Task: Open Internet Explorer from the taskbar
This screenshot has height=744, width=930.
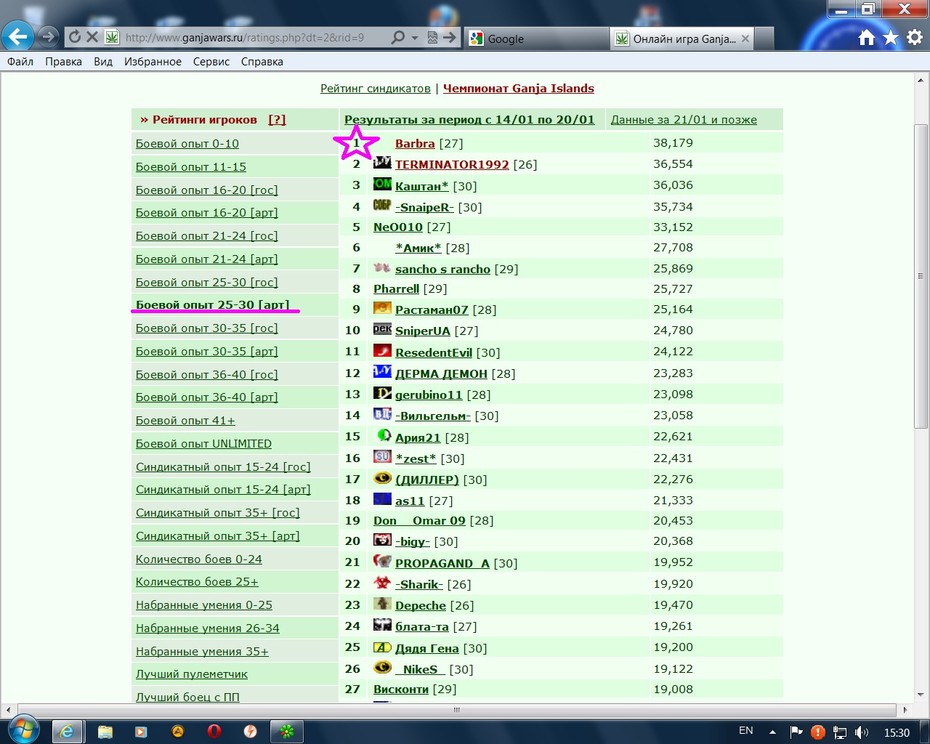Action: pos(67,732)
